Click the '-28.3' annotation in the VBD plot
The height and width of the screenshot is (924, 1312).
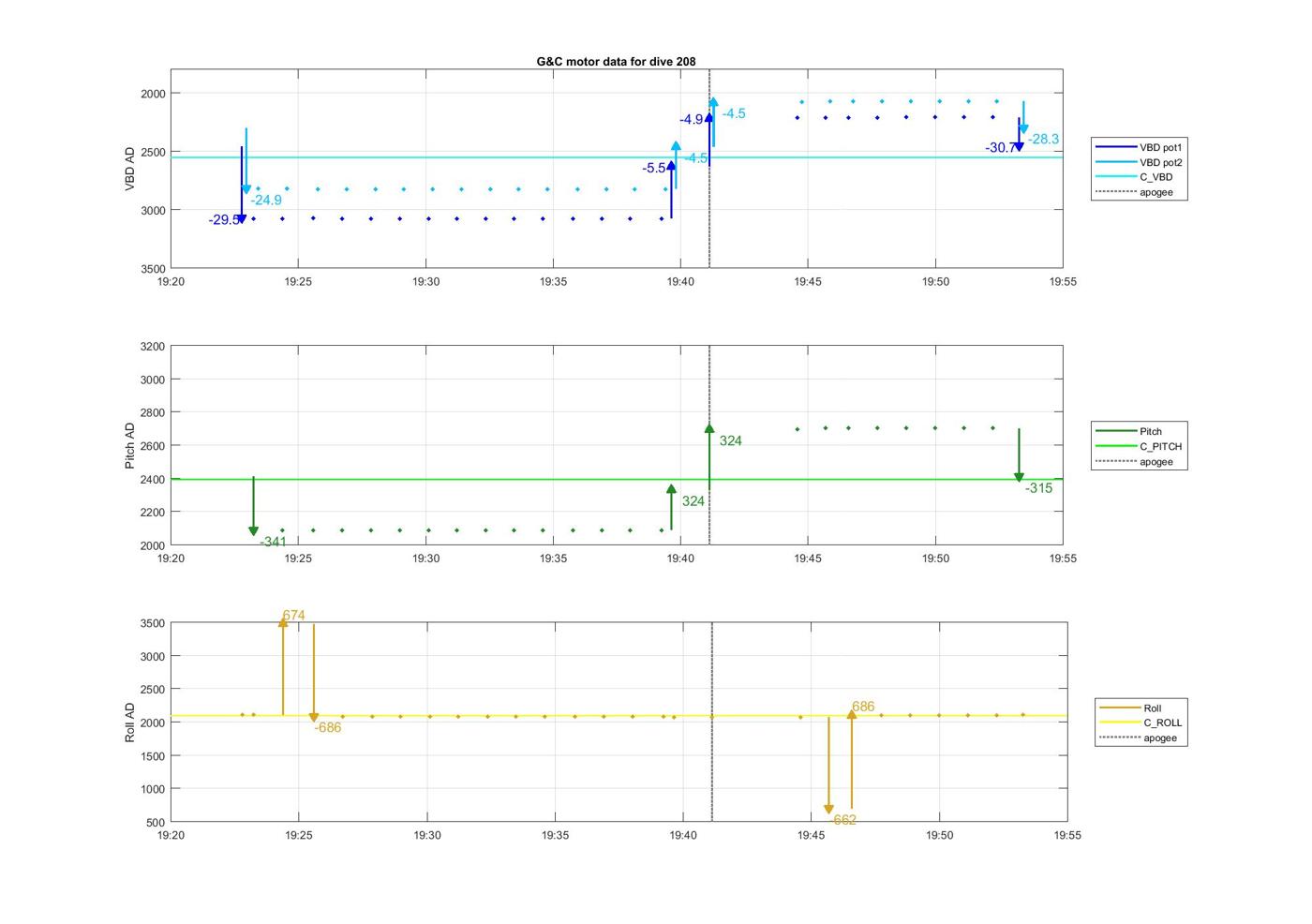tap(1043, 139)
